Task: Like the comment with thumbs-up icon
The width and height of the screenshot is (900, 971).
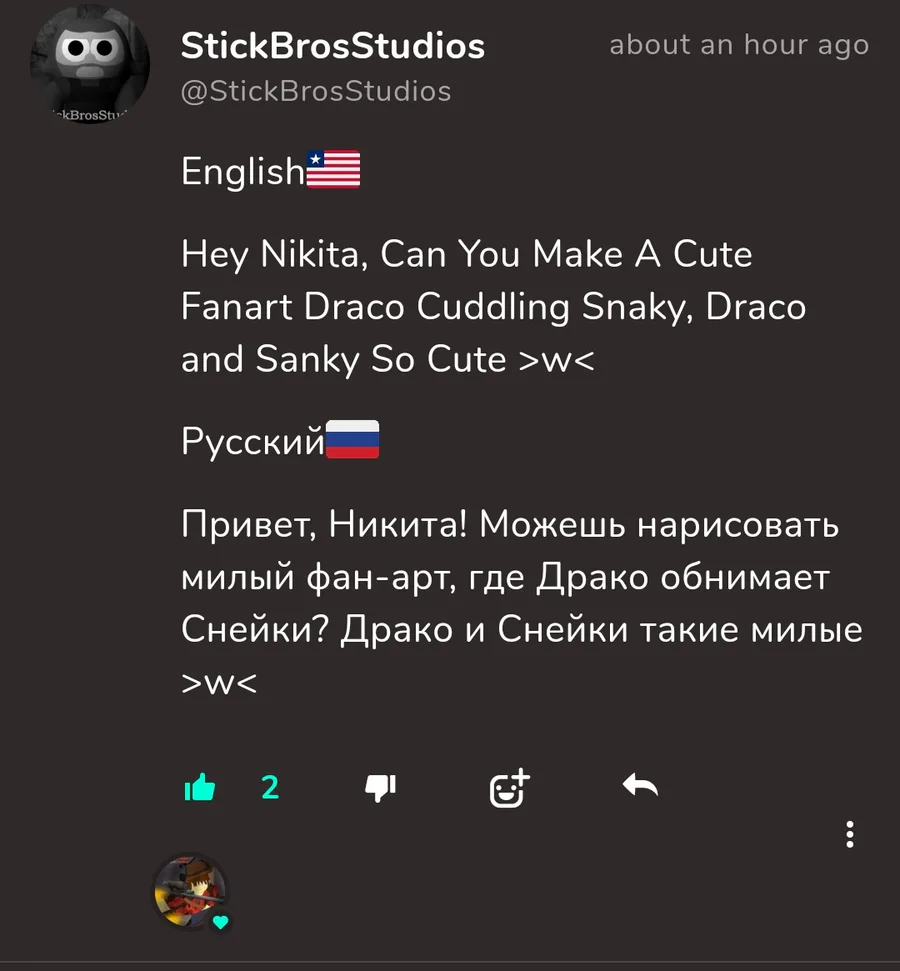Action: [x=200, y=788]
